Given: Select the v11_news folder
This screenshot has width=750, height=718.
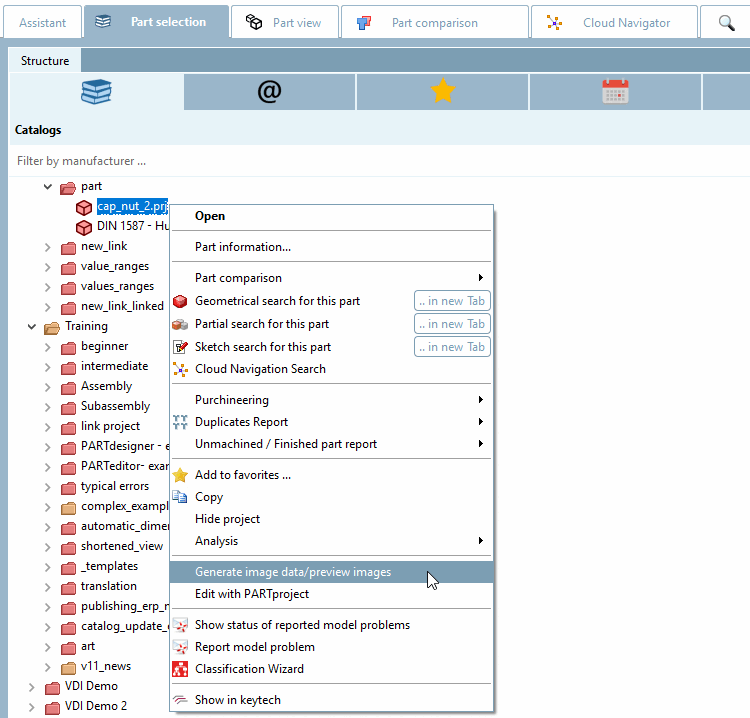Looking at the screenshot, I should coord(106,666).
